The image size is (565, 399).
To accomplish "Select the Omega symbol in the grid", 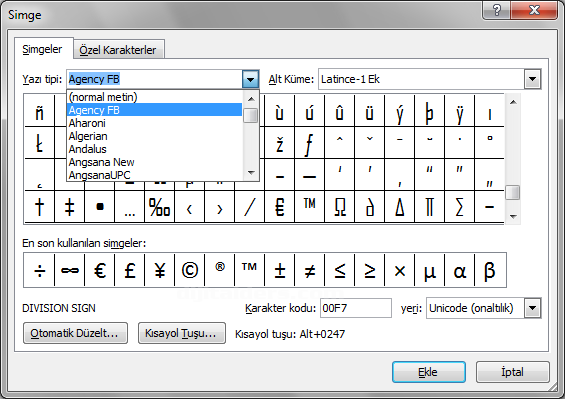I will [339, 207].
